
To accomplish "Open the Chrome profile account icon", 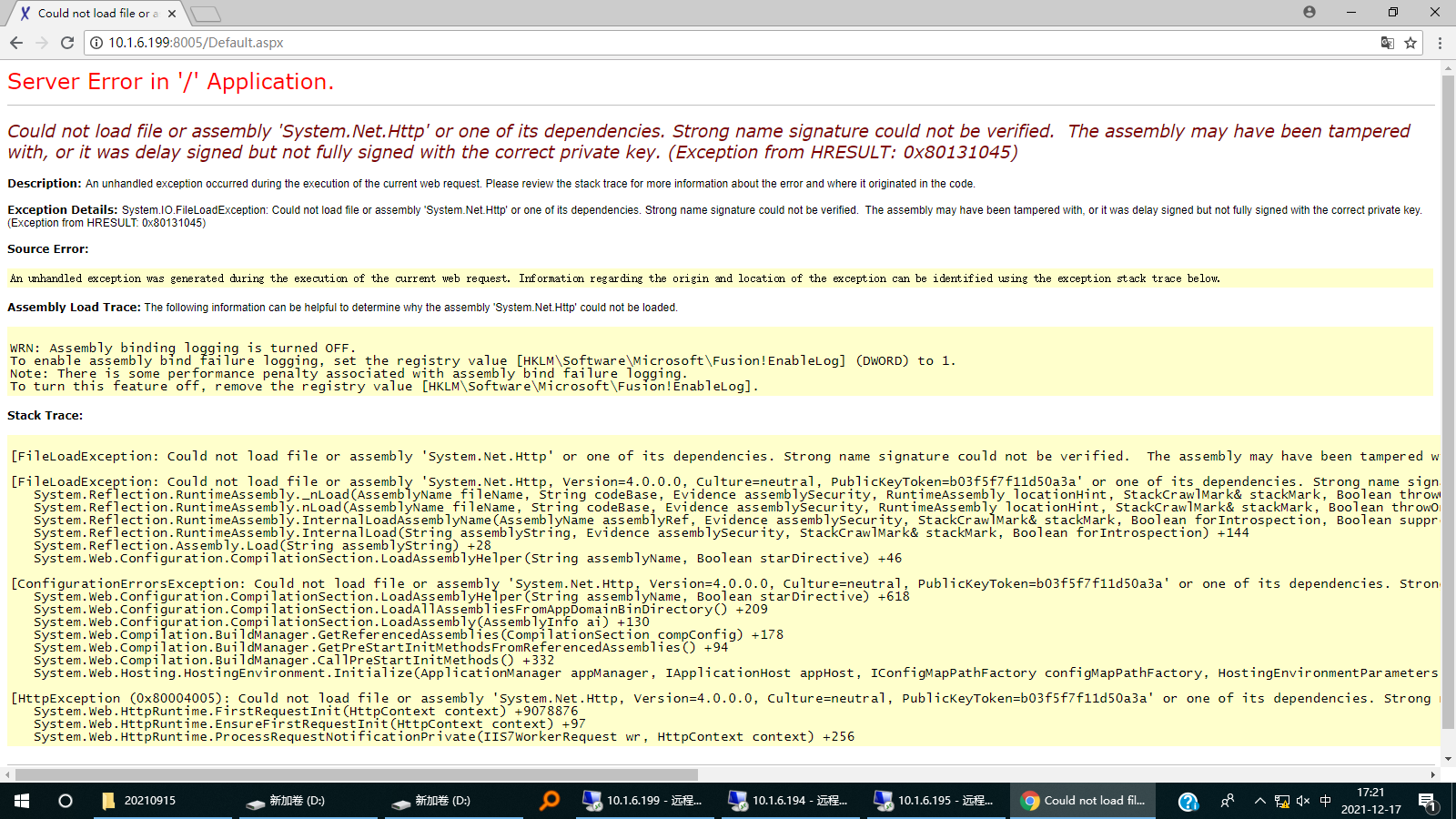I will coord(1309,12).
